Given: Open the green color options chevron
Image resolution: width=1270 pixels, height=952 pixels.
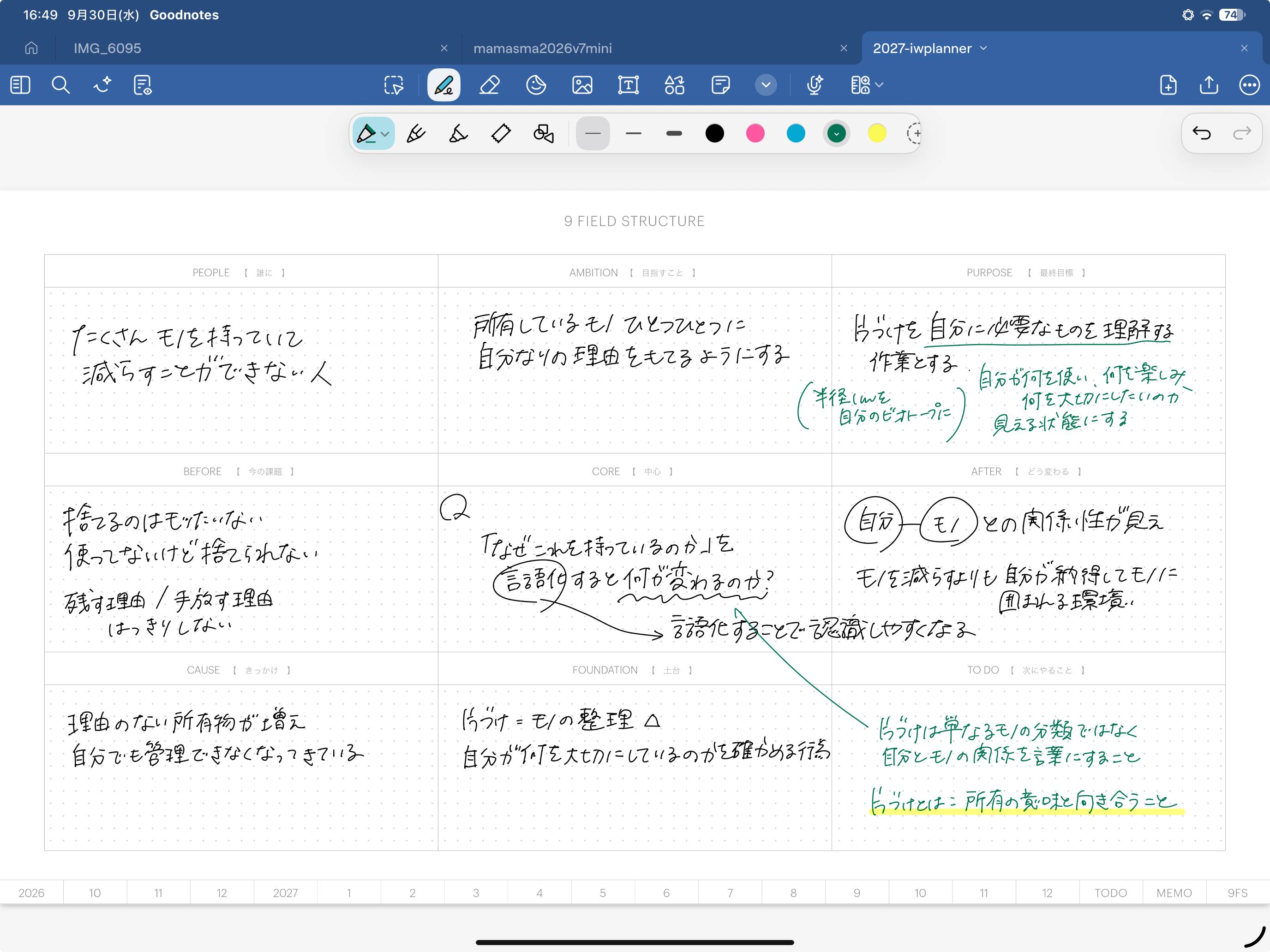Looking at the screenshot, I should click(x=837, y=134).
